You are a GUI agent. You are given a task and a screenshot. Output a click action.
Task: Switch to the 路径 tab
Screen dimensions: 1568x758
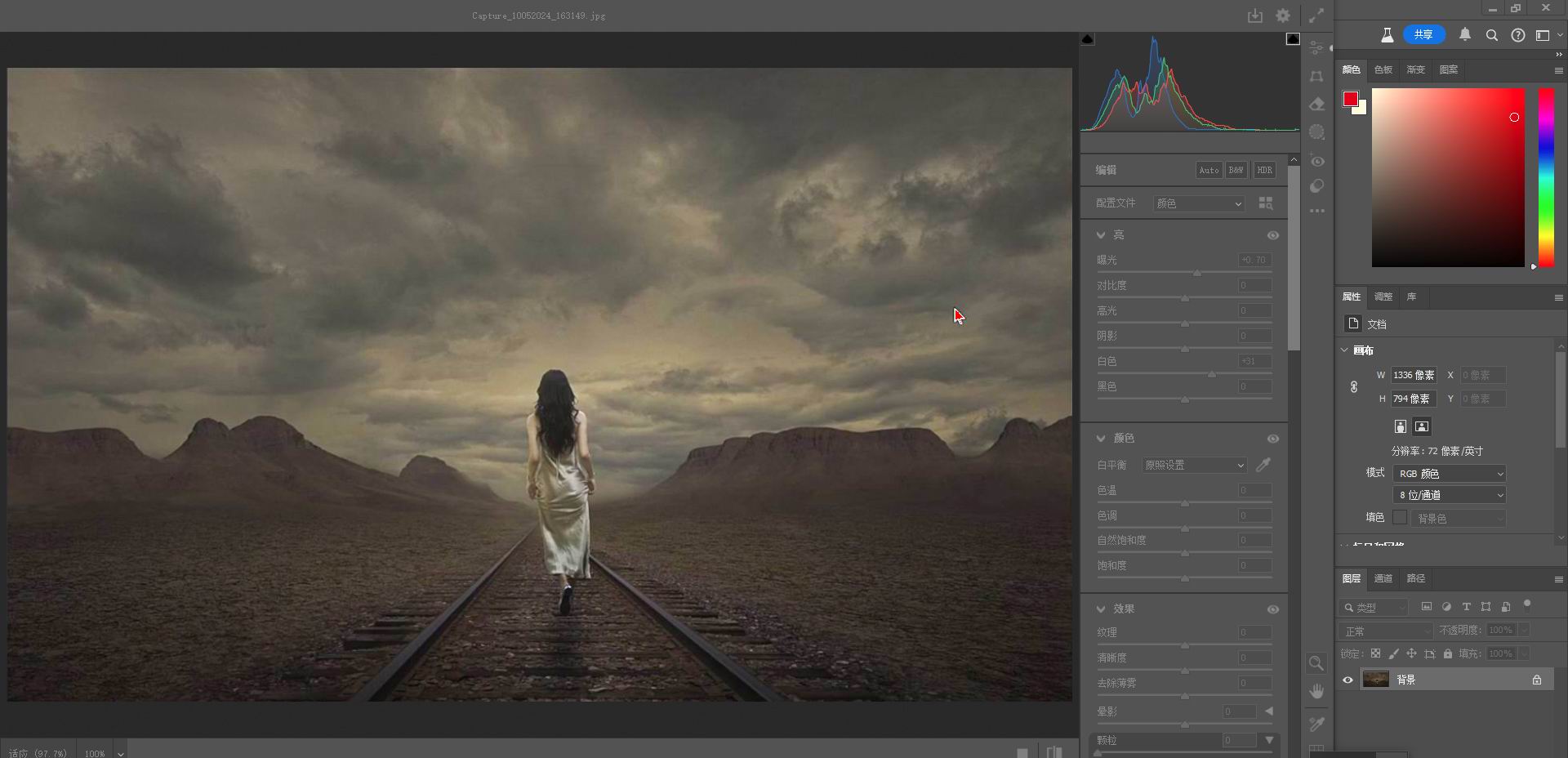tap(1416, 578)
